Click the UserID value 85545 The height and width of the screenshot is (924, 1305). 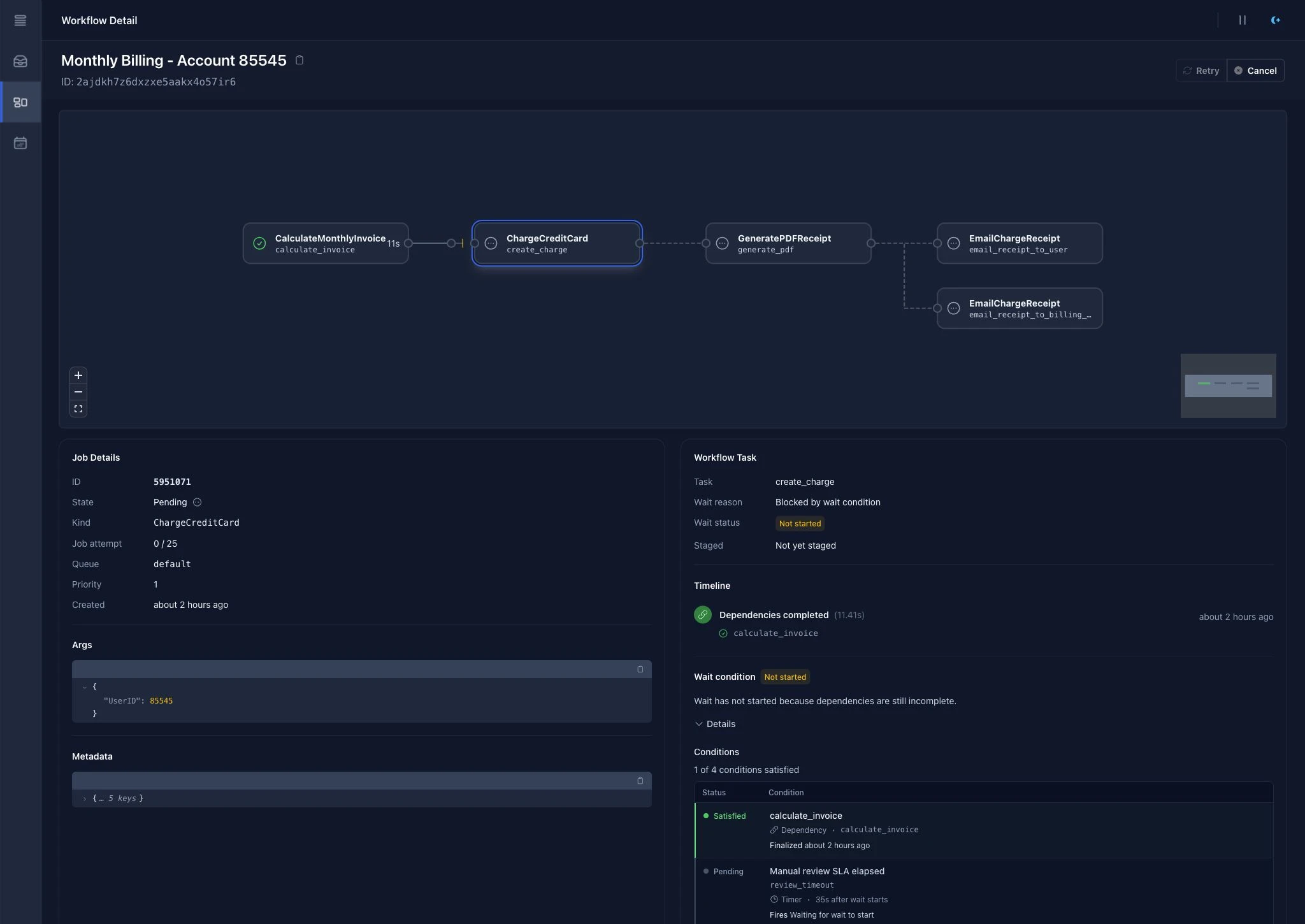[161, 701]
